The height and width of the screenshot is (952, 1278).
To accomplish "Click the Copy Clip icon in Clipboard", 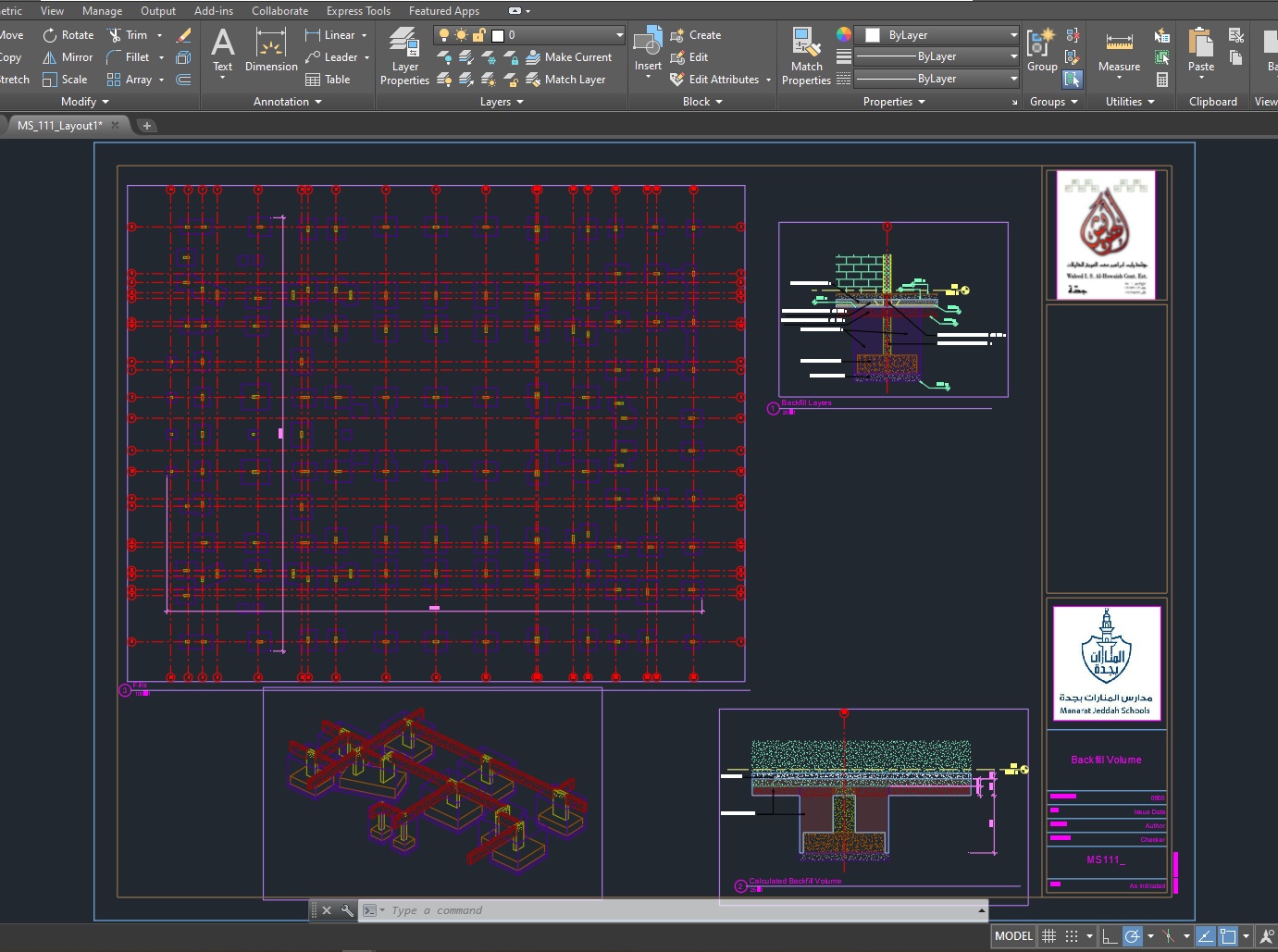I will tap(1235, 57).
